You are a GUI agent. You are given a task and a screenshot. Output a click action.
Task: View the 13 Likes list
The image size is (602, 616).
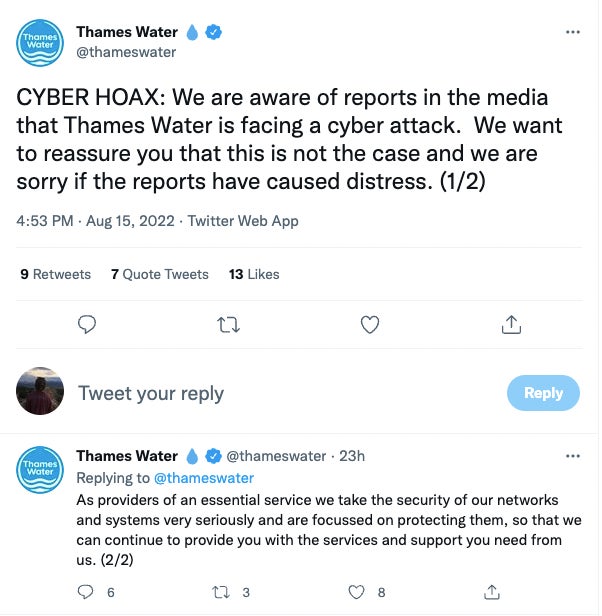pos(254,274)
